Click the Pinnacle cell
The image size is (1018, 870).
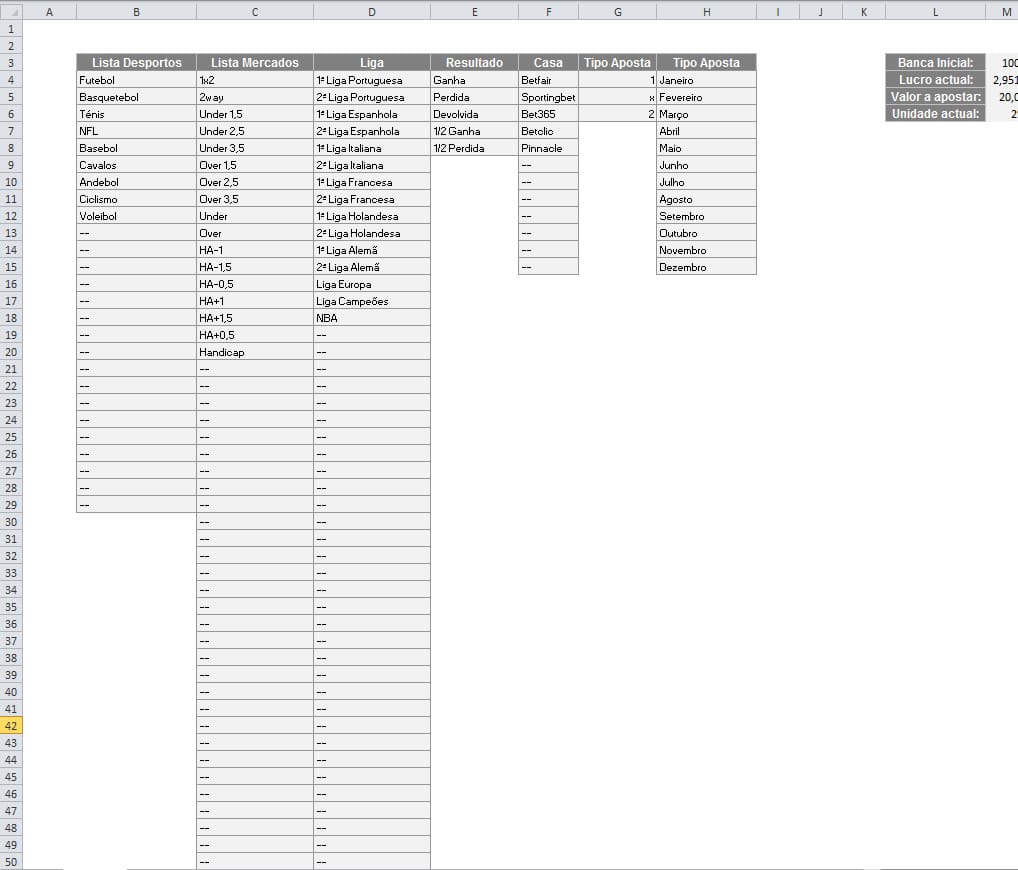pyautogui.click(x=548, y=148)
